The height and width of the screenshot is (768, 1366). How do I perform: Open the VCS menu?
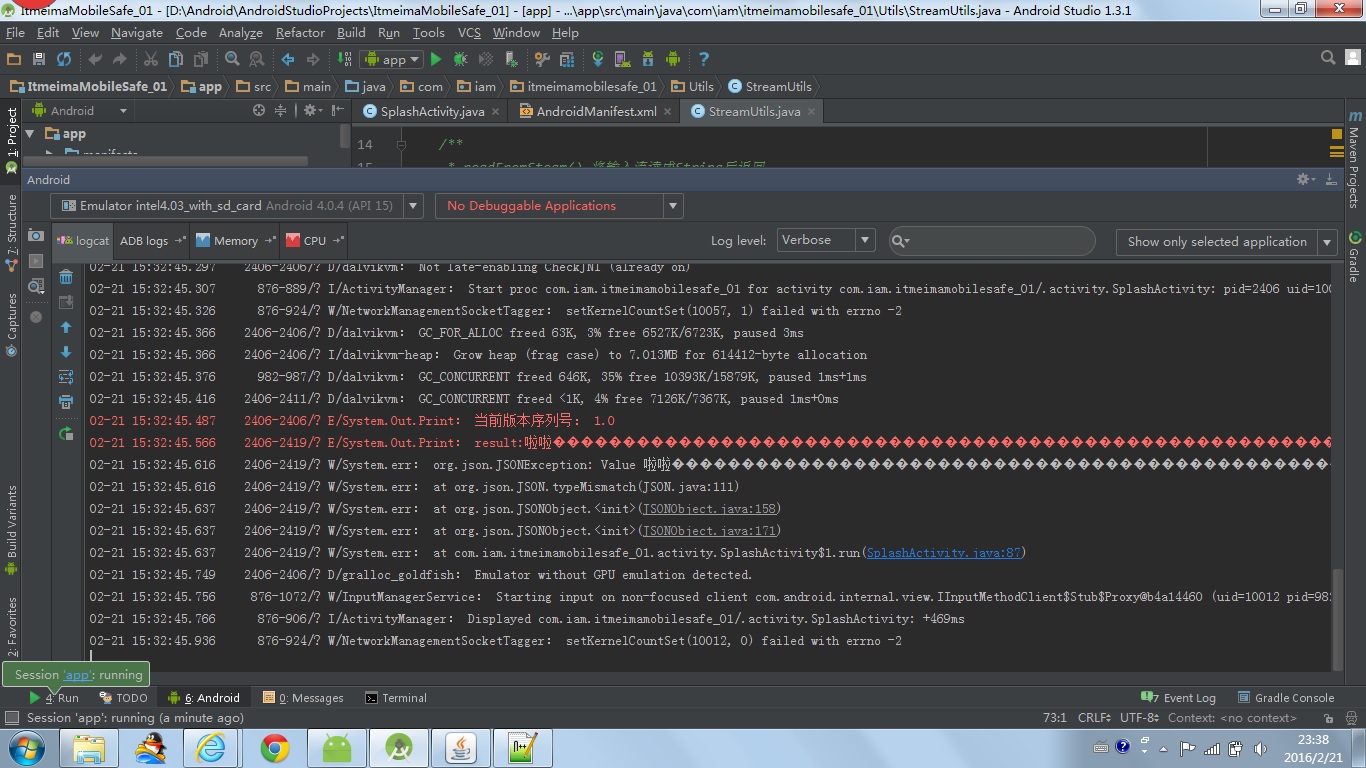[469, 32]
